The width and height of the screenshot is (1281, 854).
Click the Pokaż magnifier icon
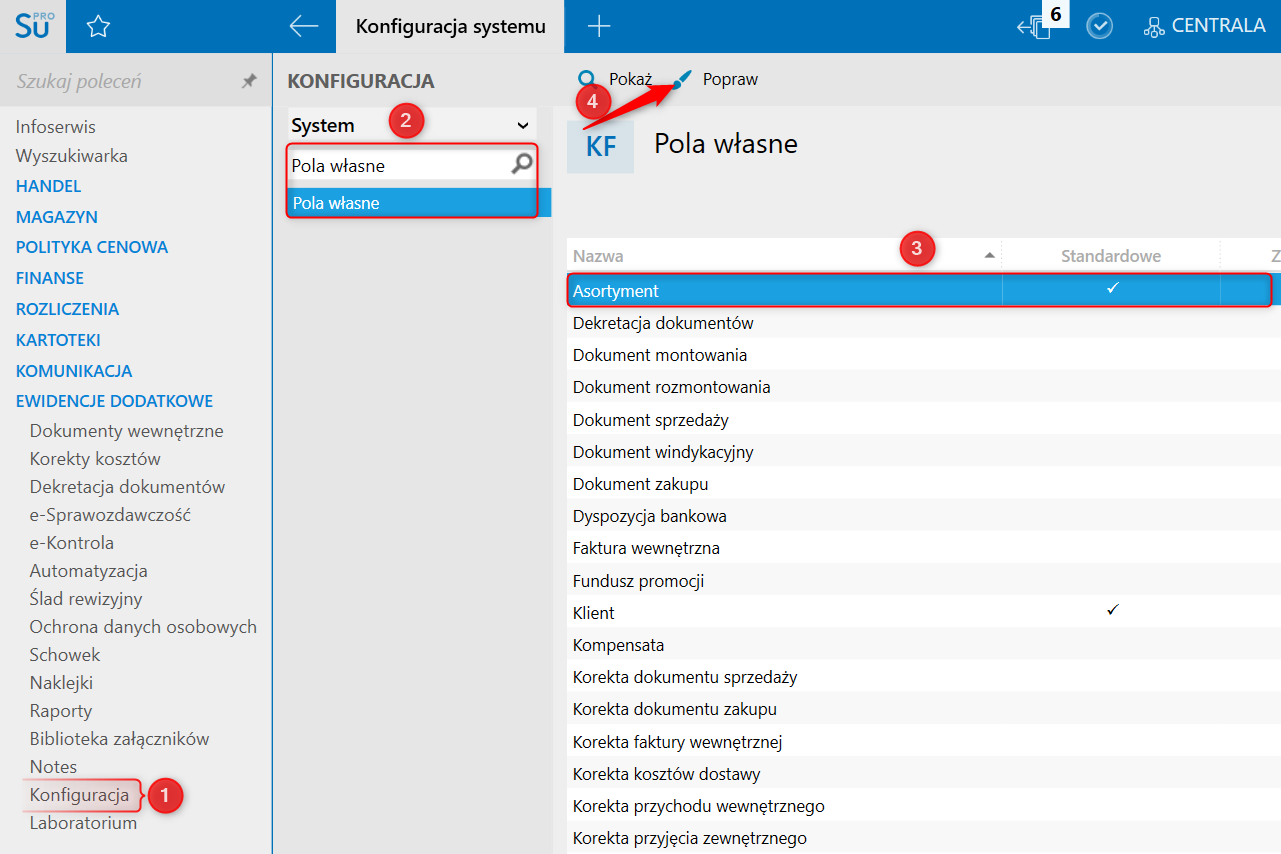tap(588, 80)
